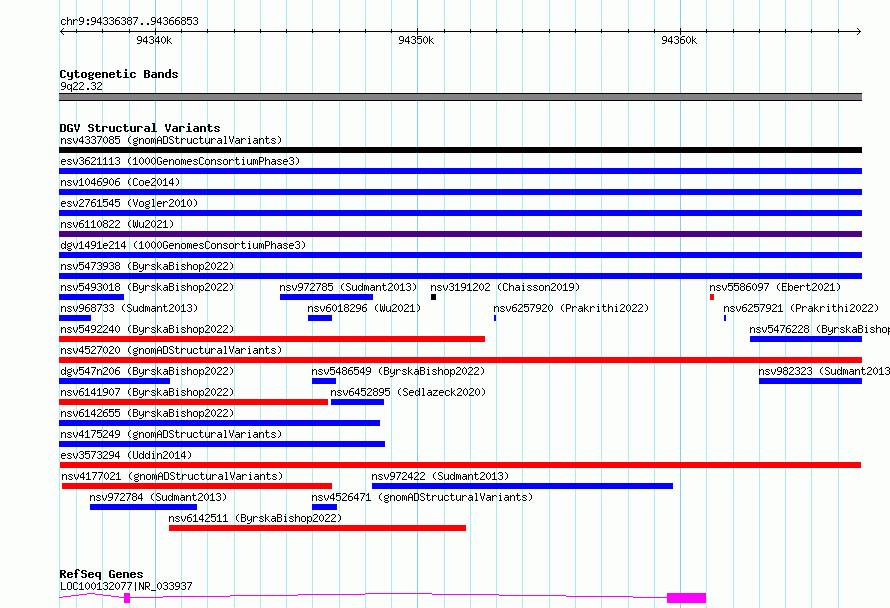890x608 pixels.
Task: Open nsv4526471 (gnomADStructuralVariants) label
Action: [422, 497]
